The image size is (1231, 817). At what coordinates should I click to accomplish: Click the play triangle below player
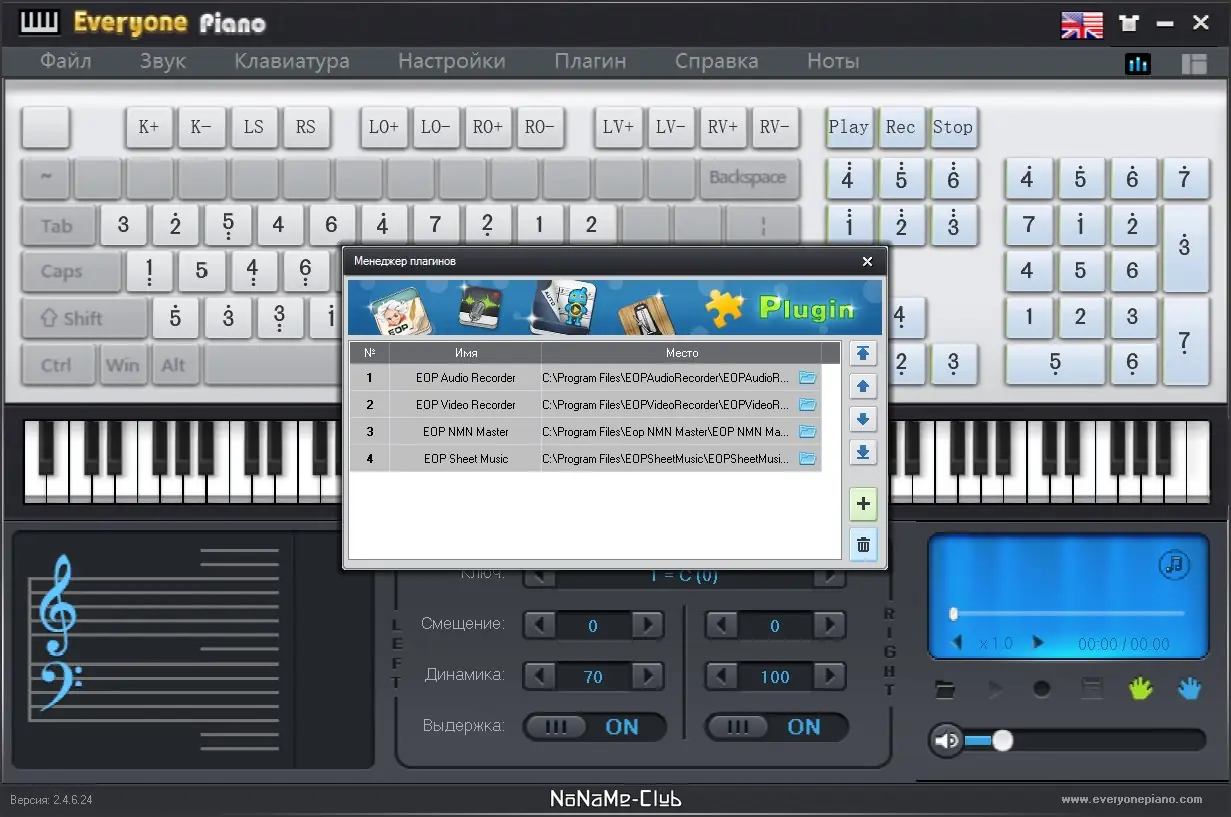coord(994,689)
